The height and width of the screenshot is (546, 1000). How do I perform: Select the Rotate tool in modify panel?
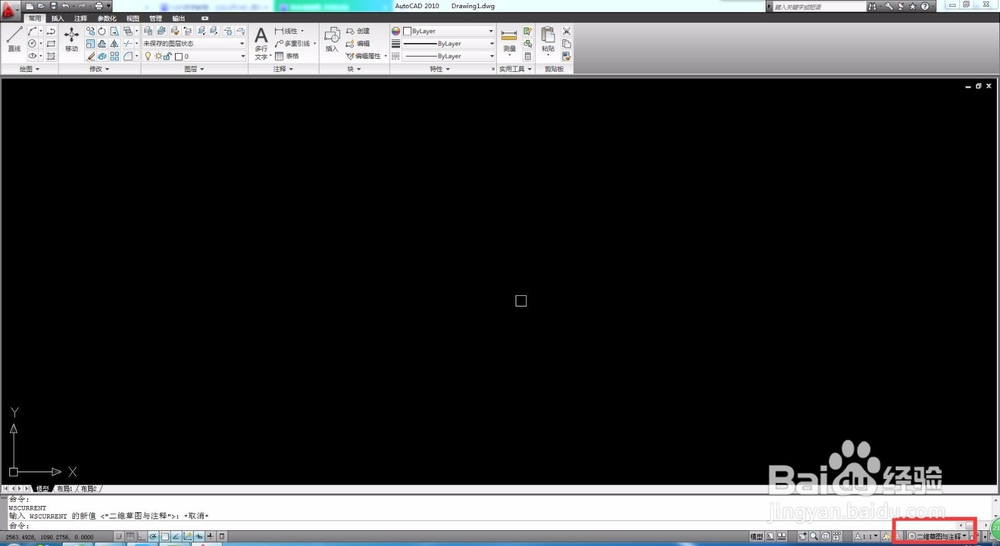(x=101, y=31)
